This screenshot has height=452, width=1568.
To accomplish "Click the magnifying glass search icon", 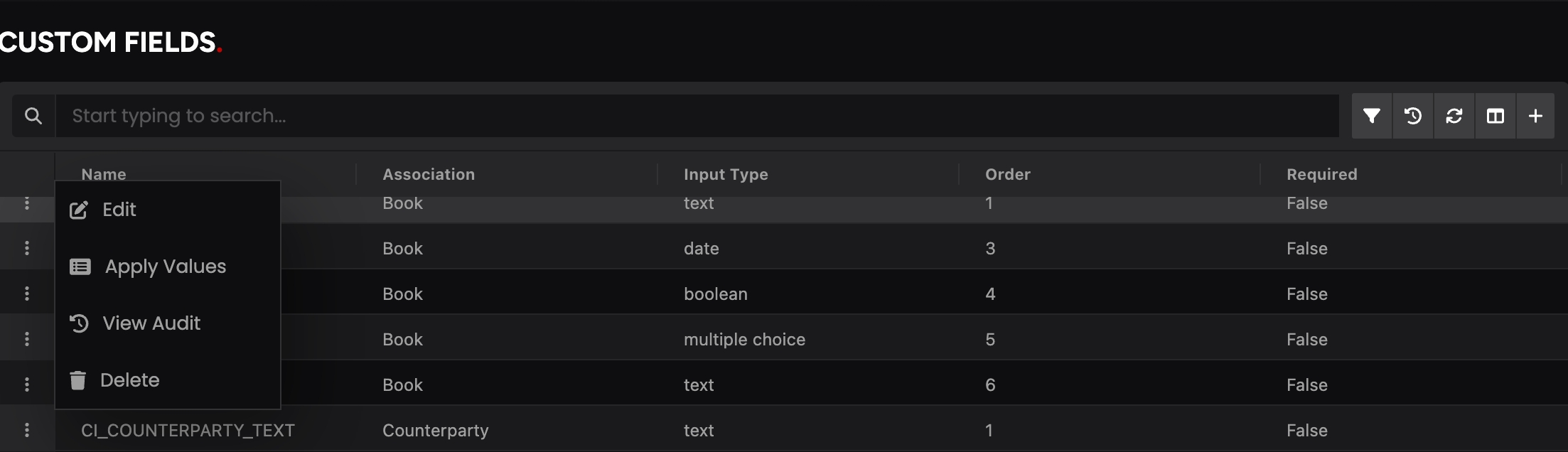I will tap(33, 116).
